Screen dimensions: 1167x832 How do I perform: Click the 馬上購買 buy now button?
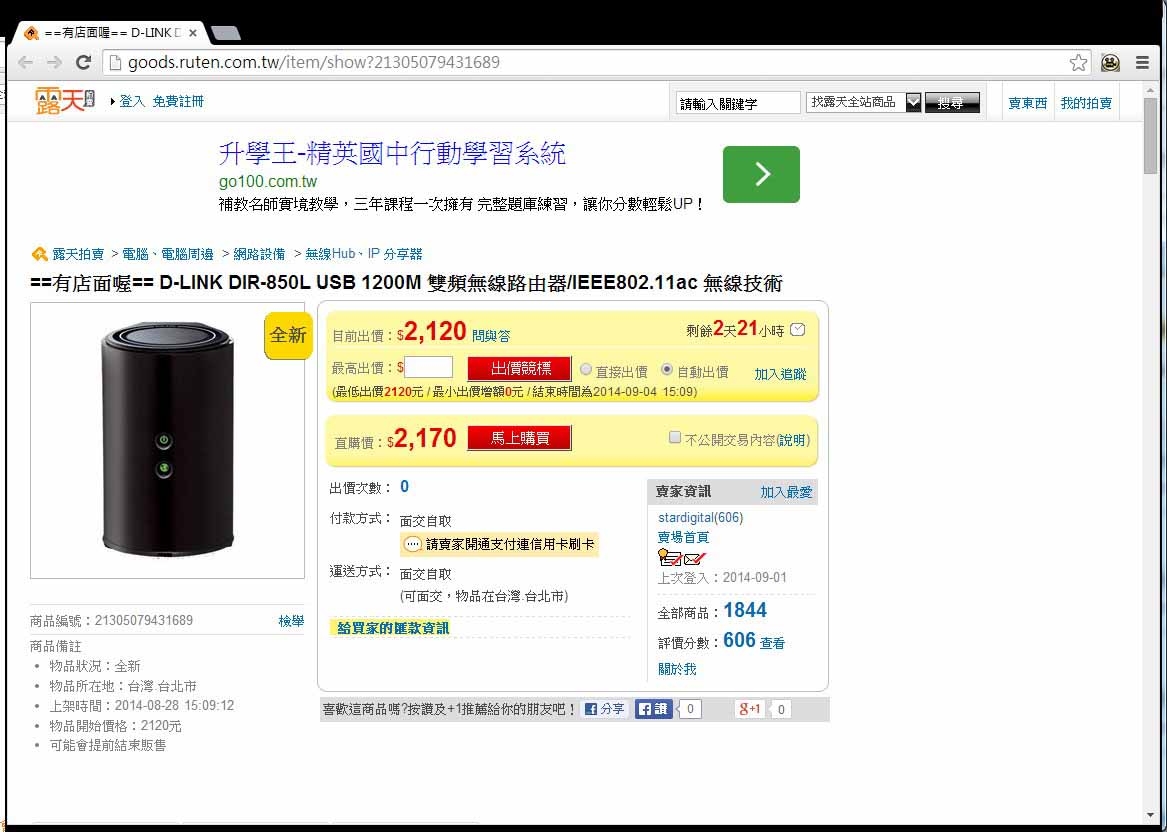(x=519, y=438)
